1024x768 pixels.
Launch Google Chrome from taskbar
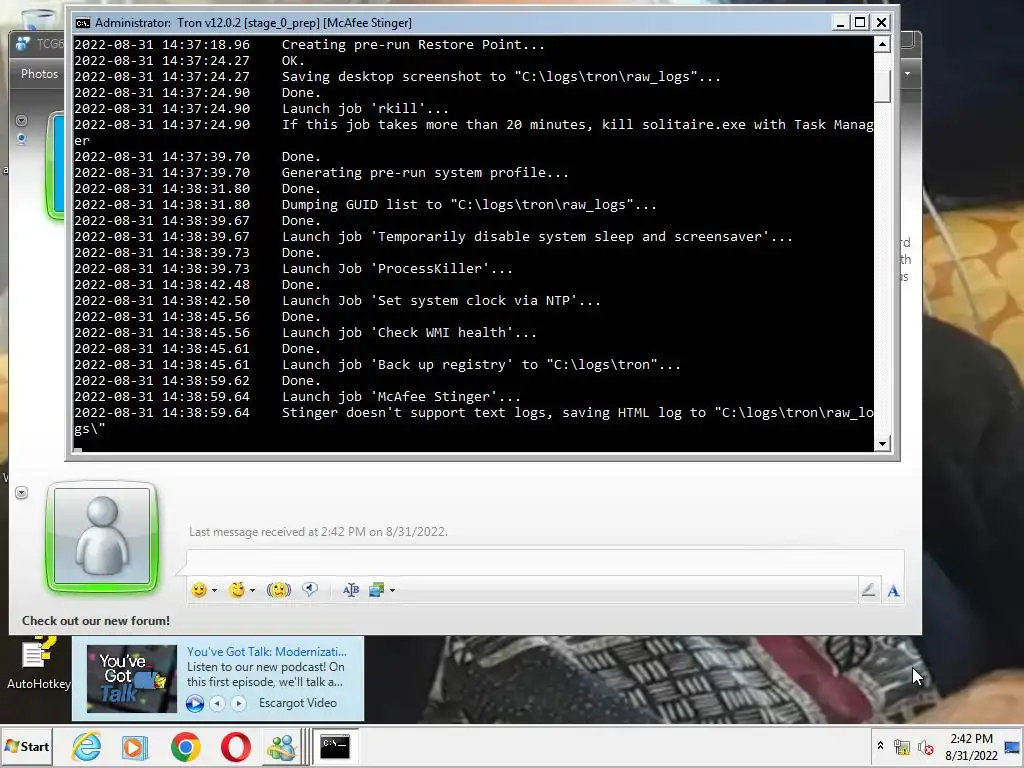[x=185, y=746]
